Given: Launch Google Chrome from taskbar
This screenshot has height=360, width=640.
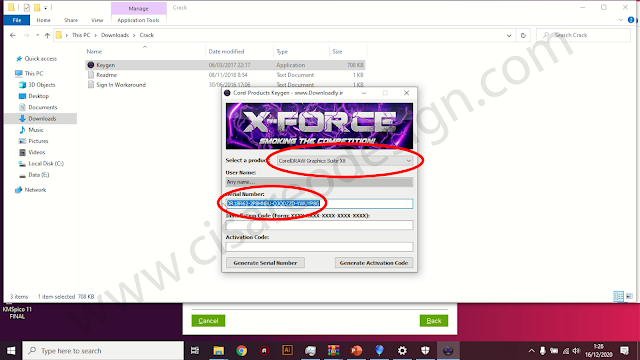Looking at the screenshot, I should [x=241, y=351].
